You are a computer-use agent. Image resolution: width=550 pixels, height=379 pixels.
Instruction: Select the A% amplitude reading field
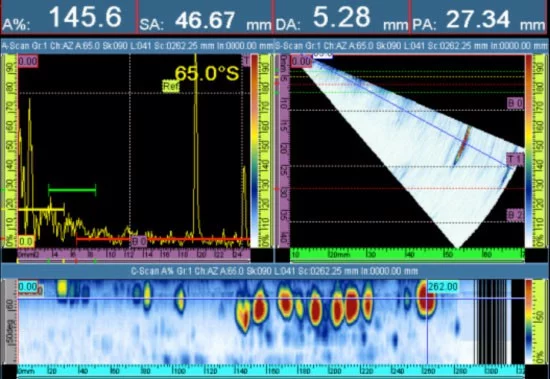pos(69,17)
